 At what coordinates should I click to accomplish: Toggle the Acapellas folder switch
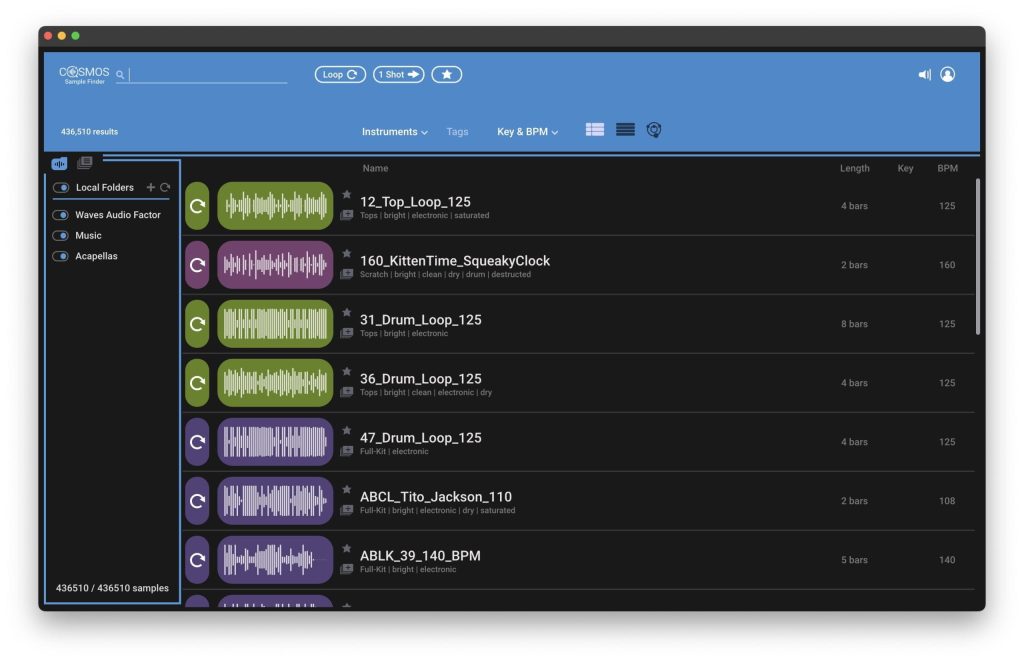(x=61, y=256)
